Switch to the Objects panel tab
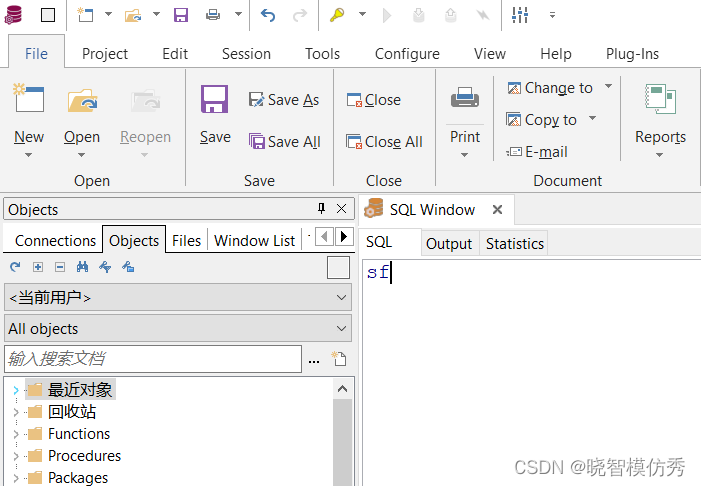 click(x=134, y=241)
